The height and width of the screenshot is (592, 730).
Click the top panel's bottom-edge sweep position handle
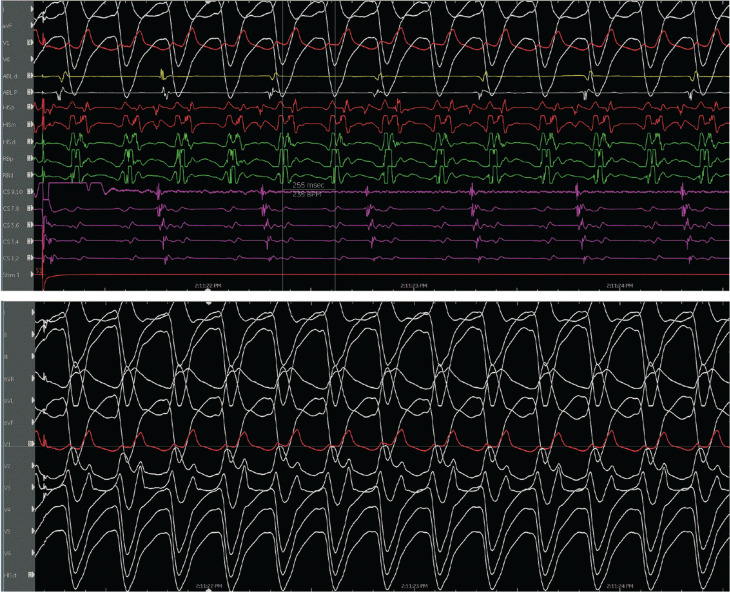click(x=209, y=290)
